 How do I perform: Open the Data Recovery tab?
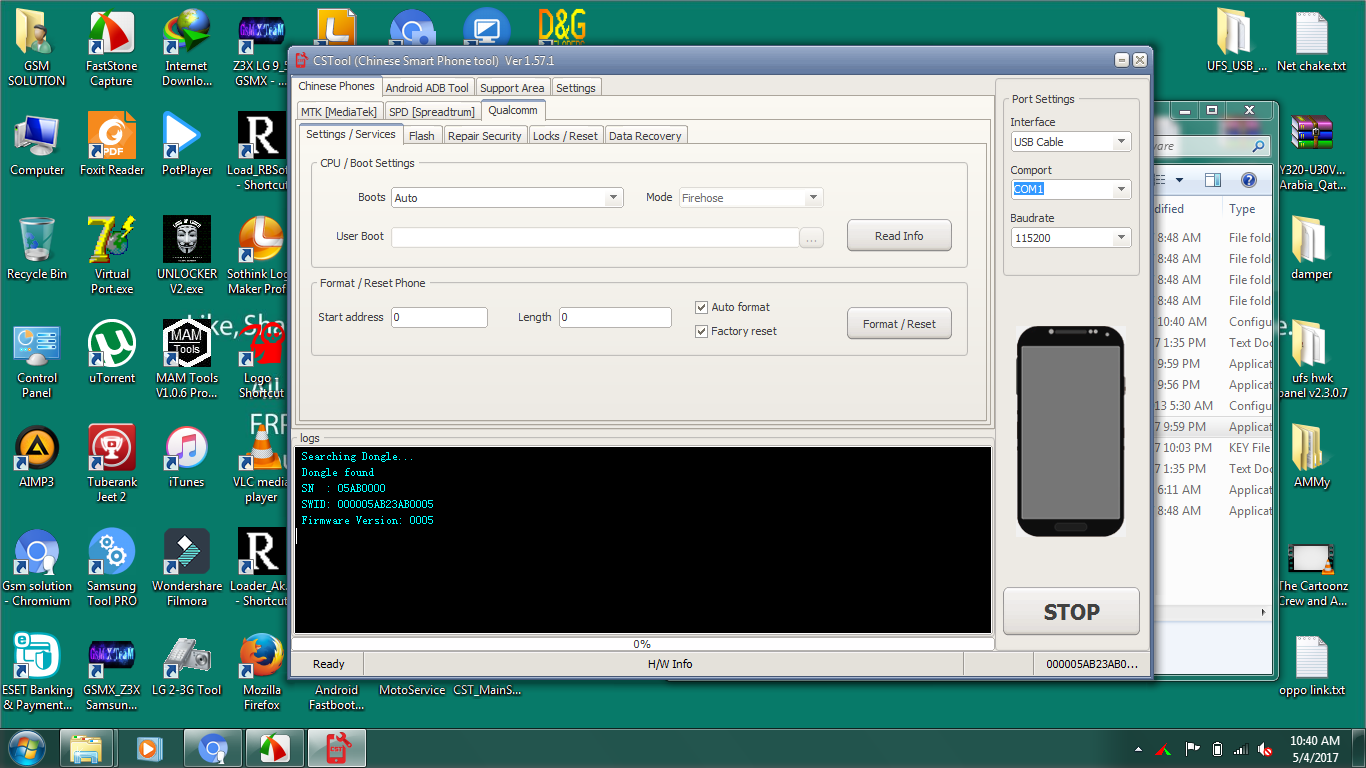(646, 136)
